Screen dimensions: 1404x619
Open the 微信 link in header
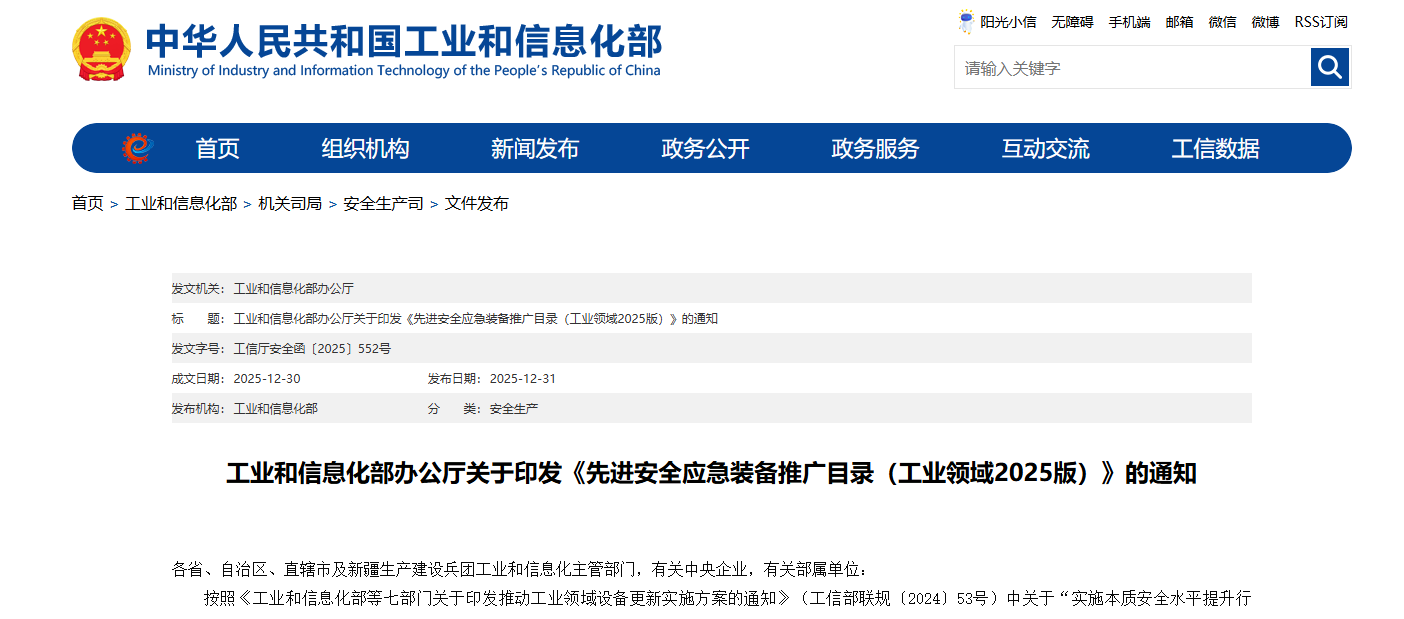(x=1222, y=22)
